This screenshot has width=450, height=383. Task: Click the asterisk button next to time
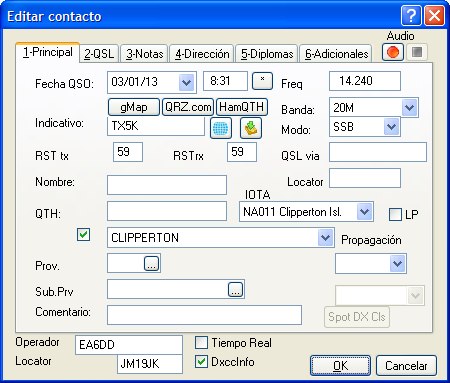point(262,81)
